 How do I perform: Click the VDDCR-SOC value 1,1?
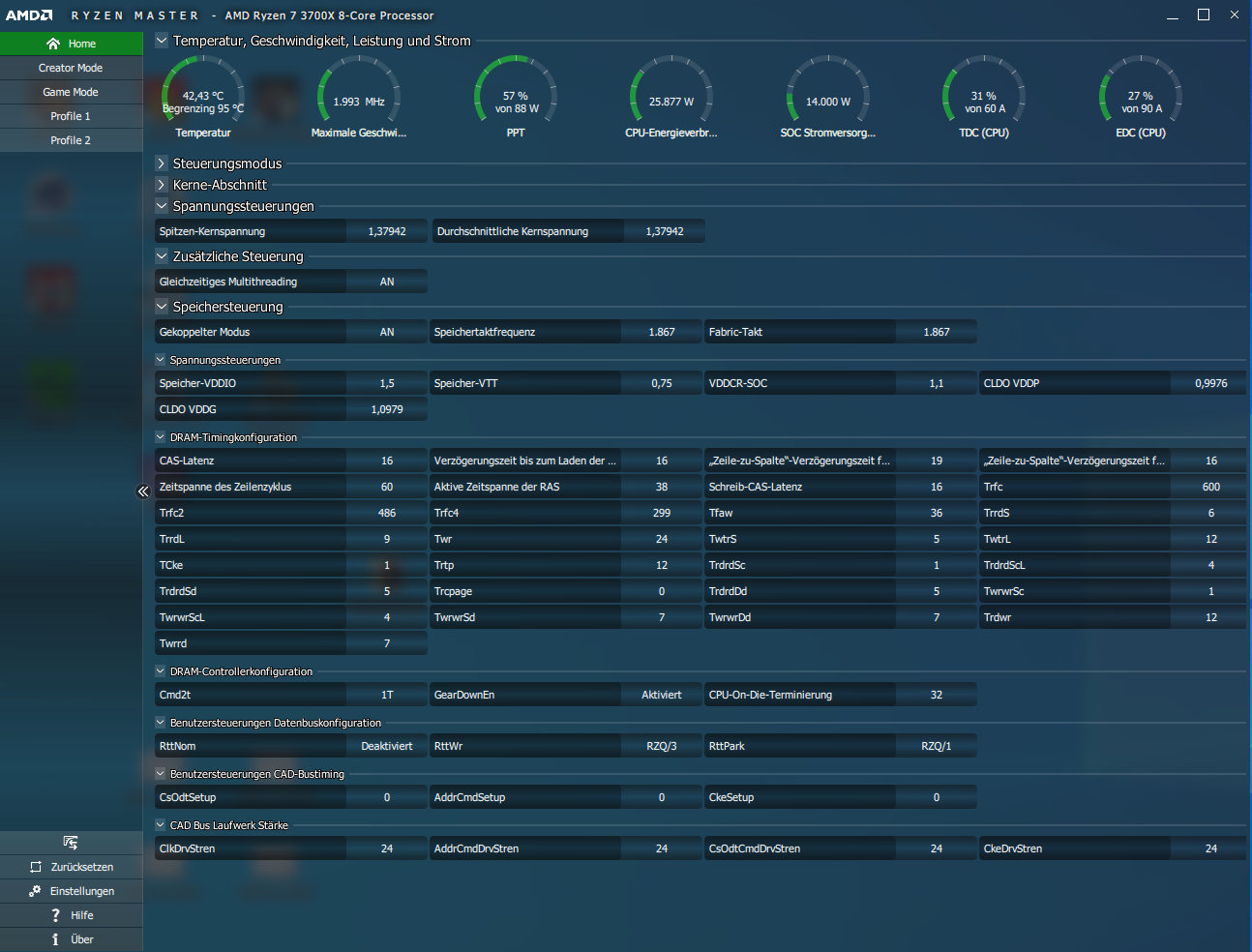pyautogui.click(x=937, y=383)
